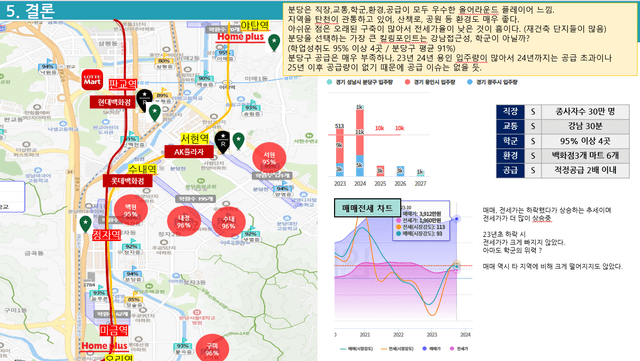Select the red 수내 96% circle marker
This screenshot has width=640, height=361.
click(228, 222)
